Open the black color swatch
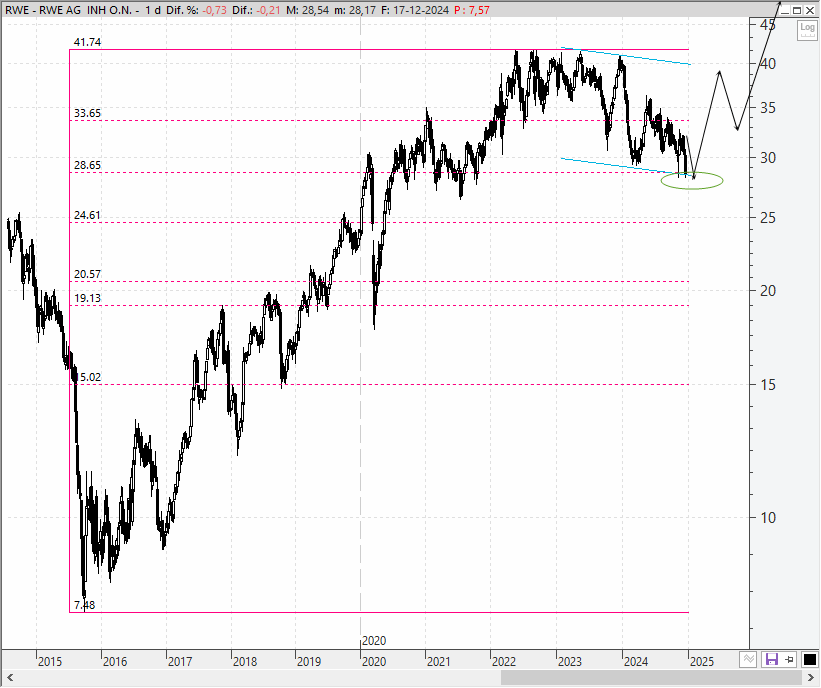821x688 pixels. point(809,659)
